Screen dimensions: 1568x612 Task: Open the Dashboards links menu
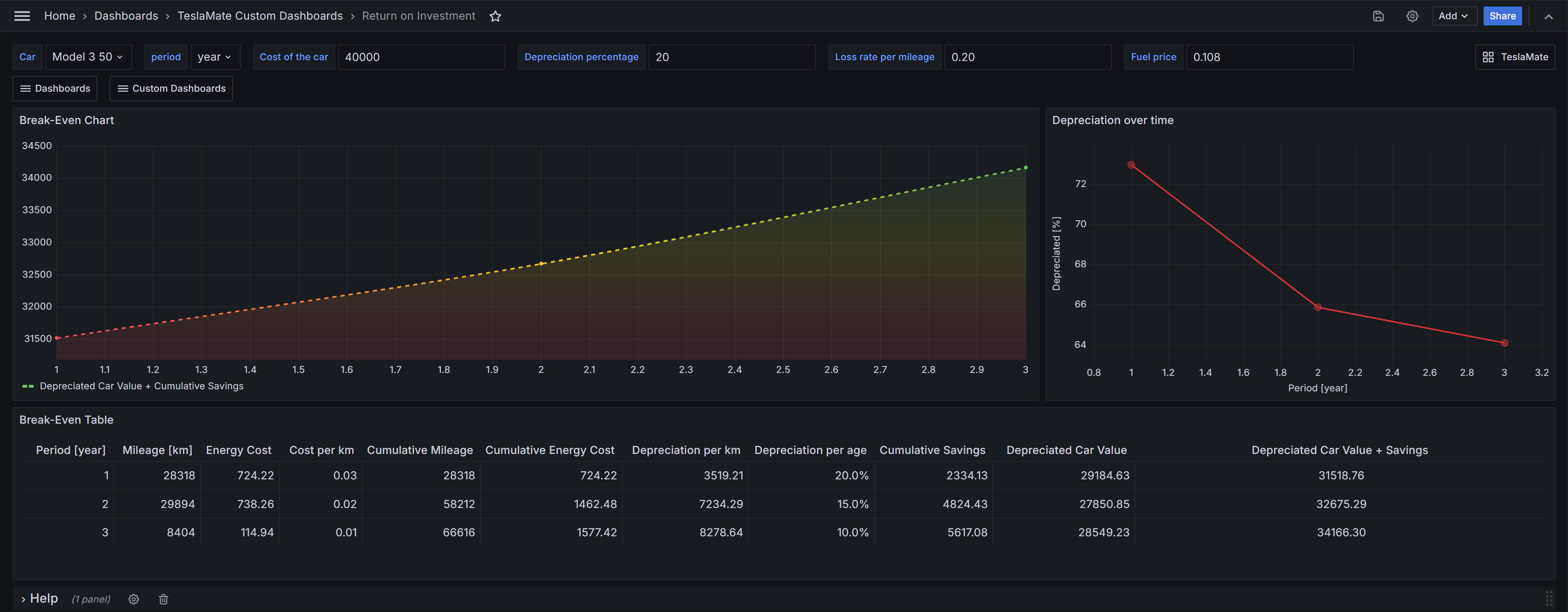click(55, 89)
